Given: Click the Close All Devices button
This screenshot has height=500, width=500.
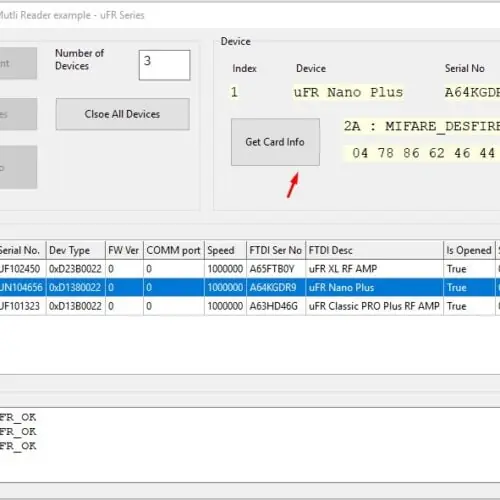Looking at the screenshot, I should point(123,114).
